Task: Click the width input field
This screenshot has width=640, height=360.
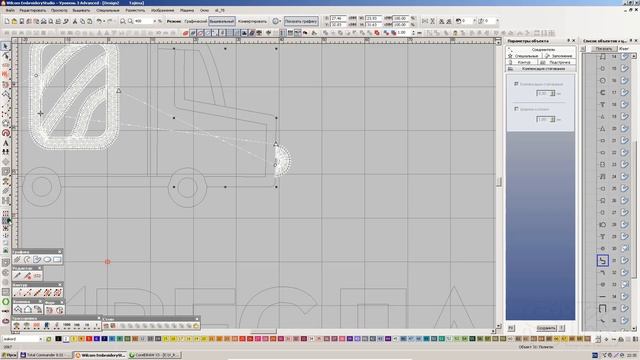Action: tap(373, 18)
